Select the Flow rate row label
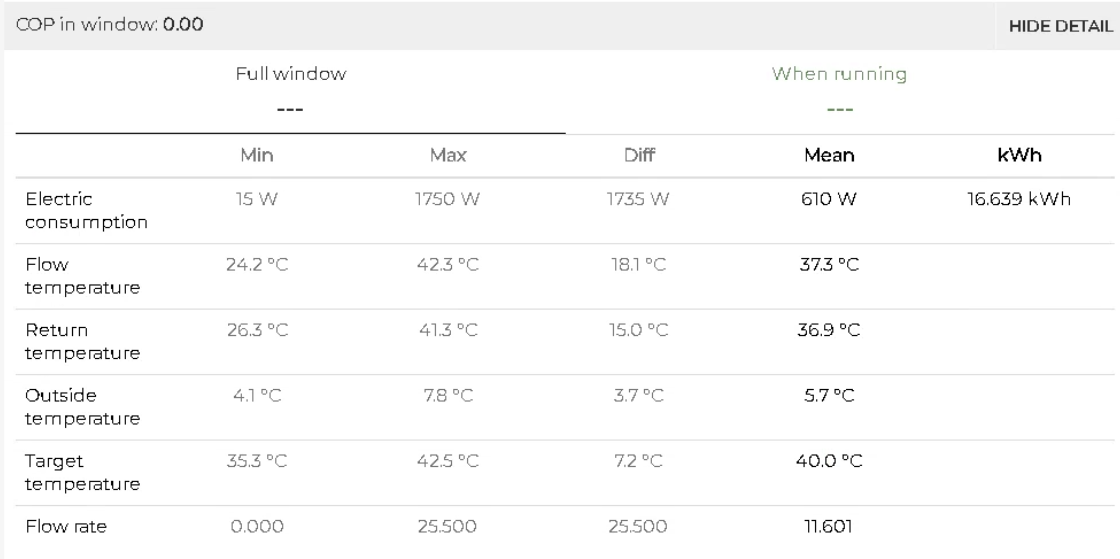 pos(66,527)
